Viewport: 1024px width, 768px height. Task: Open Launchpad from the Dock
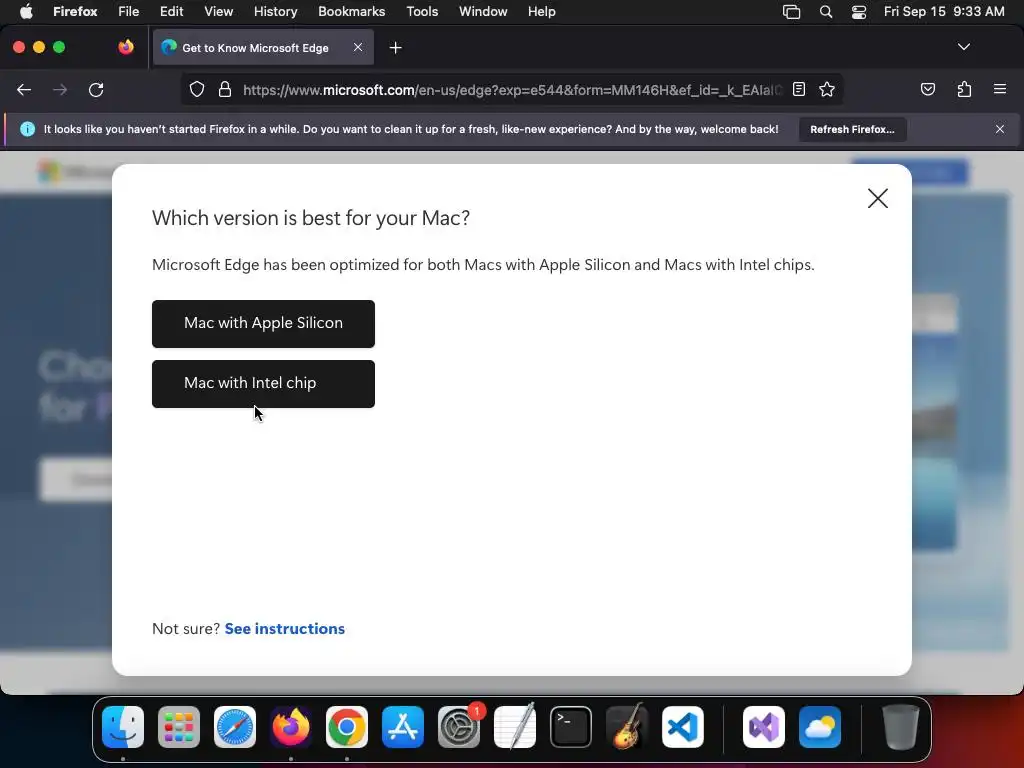point(179,727)
